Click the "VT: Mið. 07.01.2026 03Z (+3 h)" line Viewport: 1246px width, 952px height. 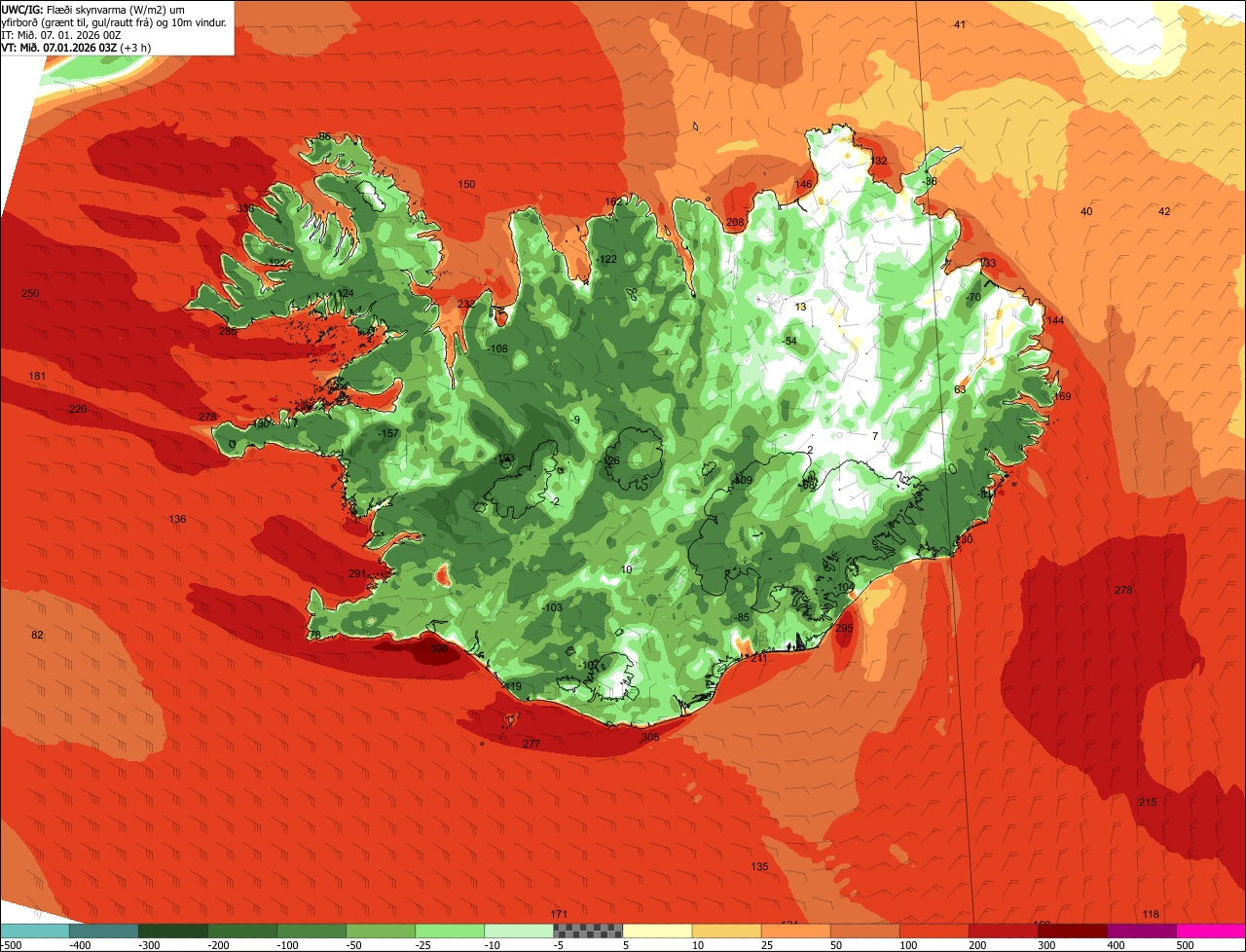pyautogui.click(x=76, y=48)
